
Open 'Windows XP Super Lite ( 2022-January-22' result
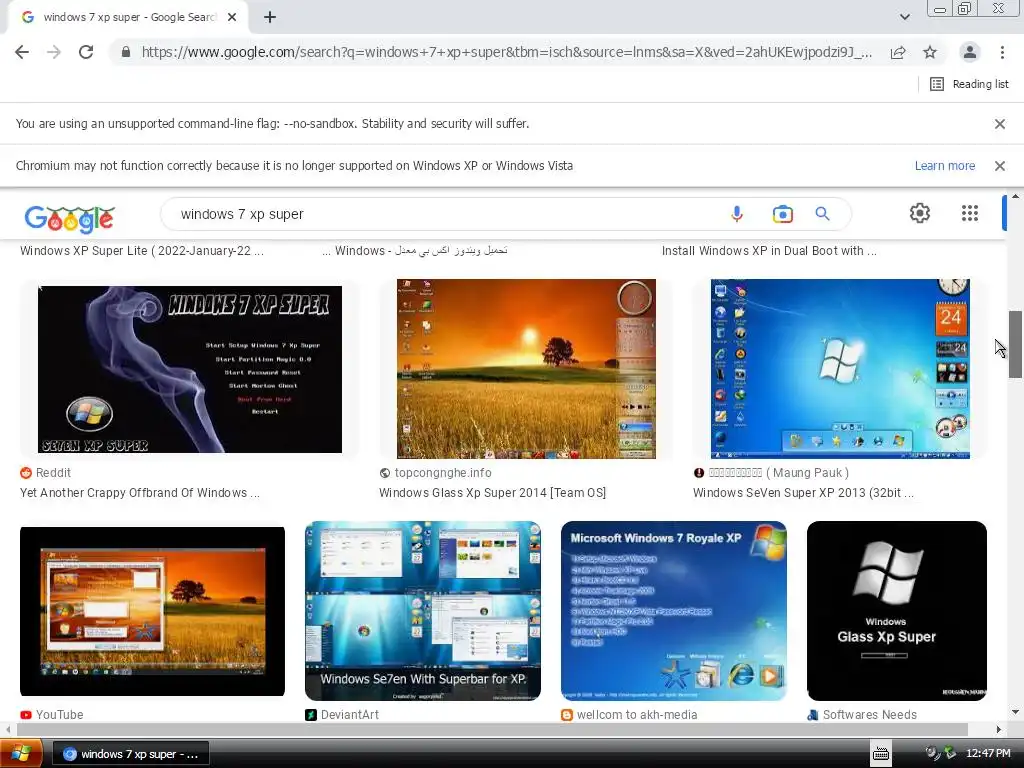pos(142,251)
